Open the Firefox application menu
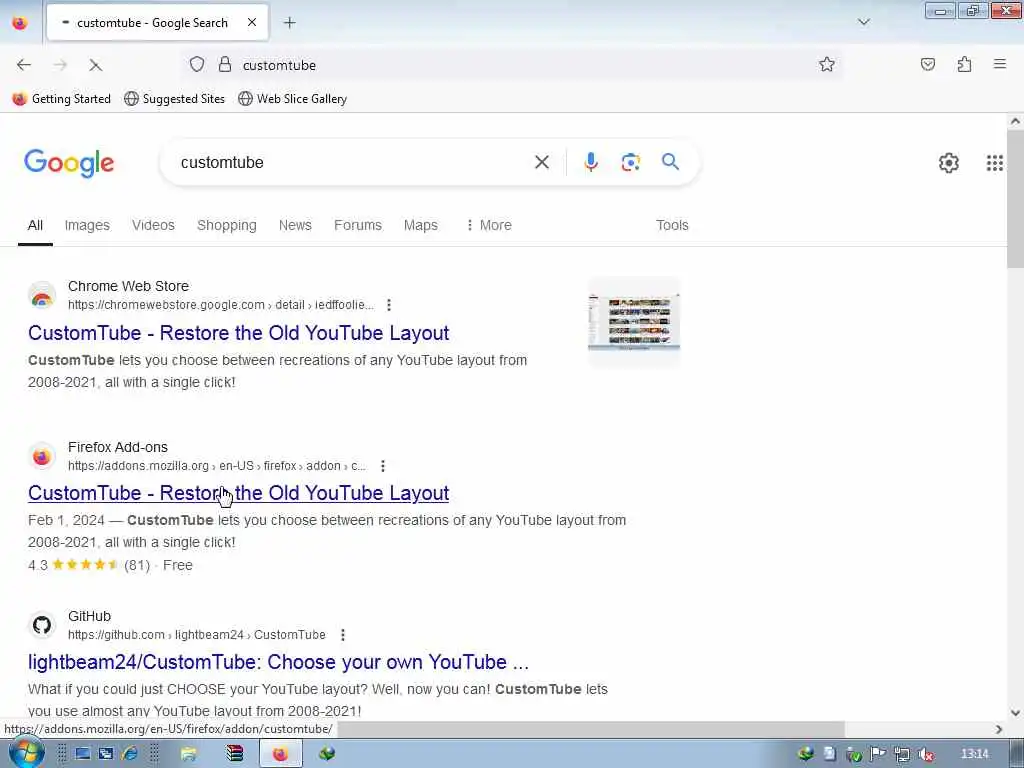Image resolution: width=1024 pixels, height=768 pixels. pos(999,64)
